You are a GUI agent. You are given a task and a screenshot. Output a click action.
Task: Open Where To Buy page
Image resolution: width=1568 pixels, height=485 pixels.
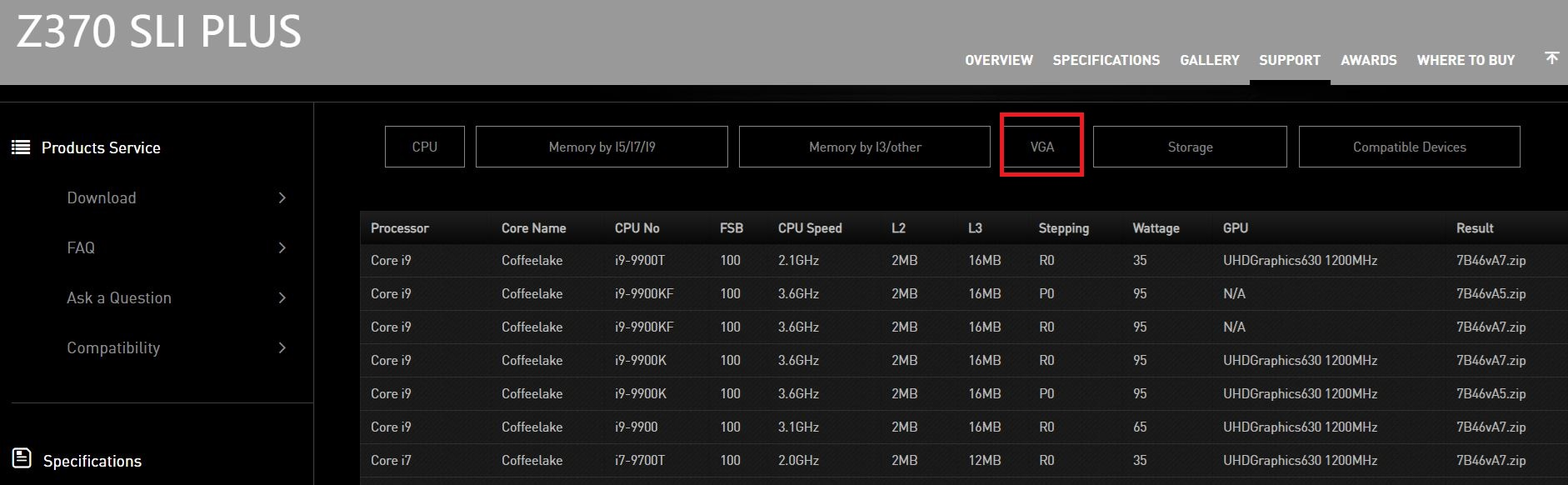coord(1466,60)
